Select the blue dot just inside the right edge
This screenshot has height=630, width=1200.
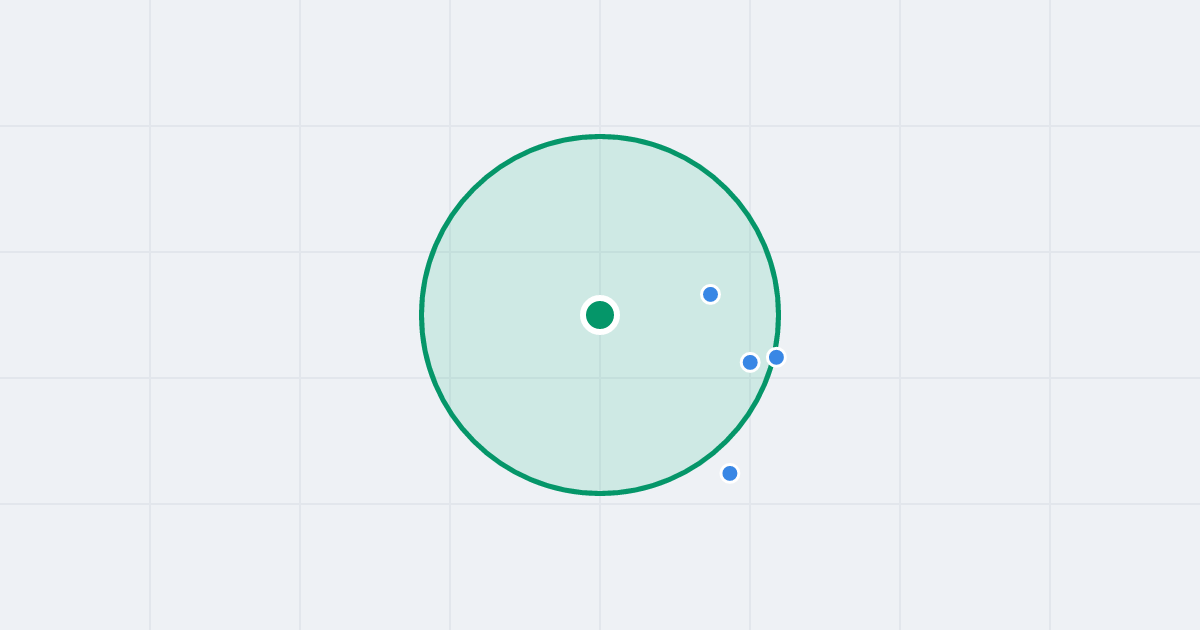pyautogui.click(x=750, y=362)
